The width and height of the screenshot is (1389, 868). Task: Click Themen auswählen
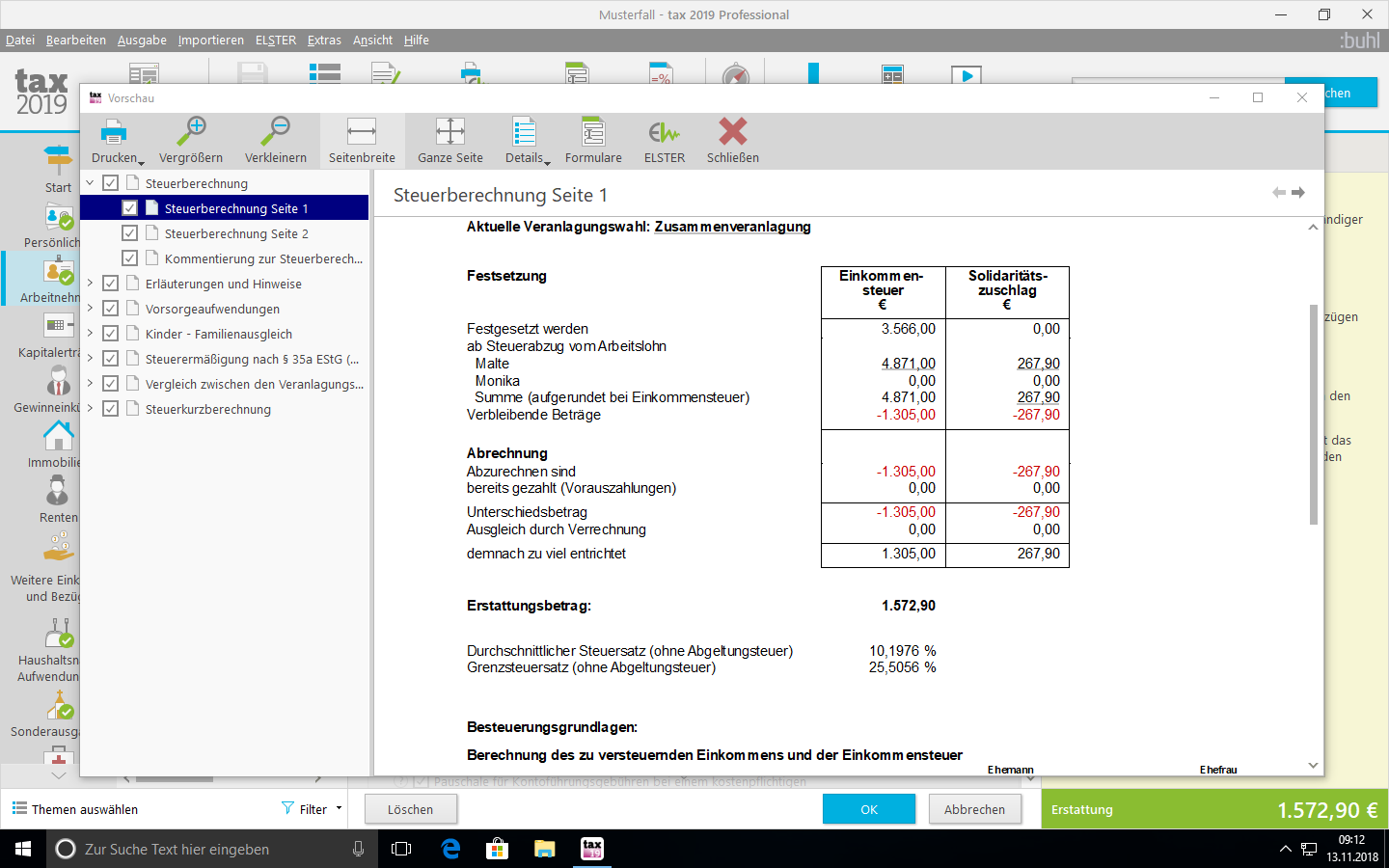(x=75, y=809)
